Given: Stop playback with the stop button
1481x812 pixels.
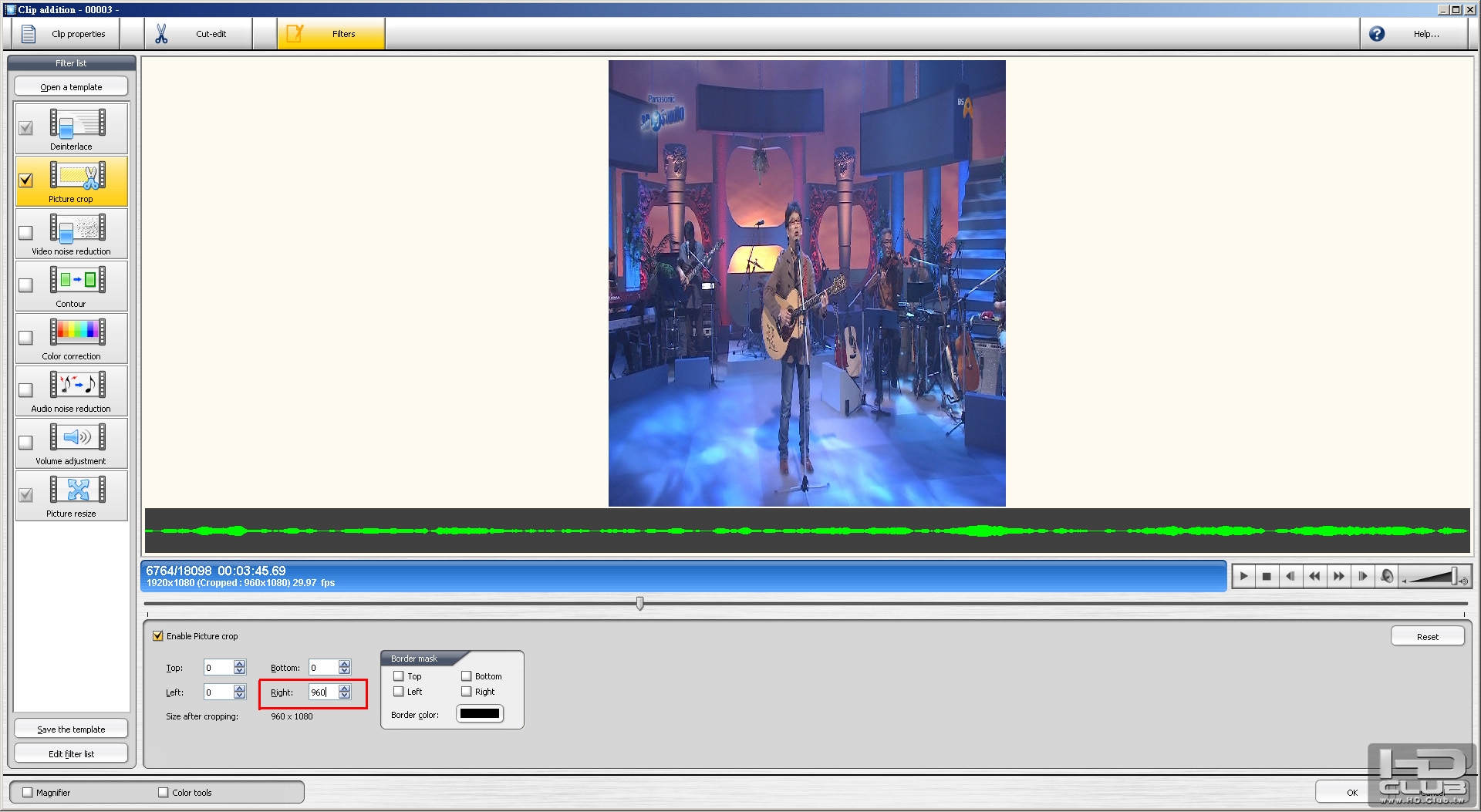Looking at the screenshot, I should point(1267,576).
